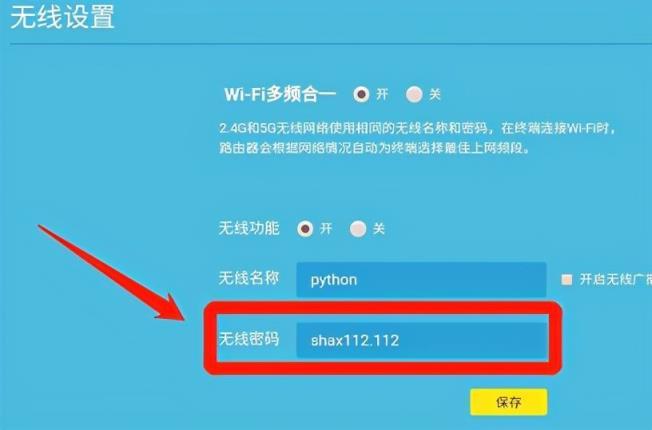Click the Wi-Fi多频合一 heading label
Image resolution: width=652 pixels, height=430 pixels.
(x=280, y=94)
